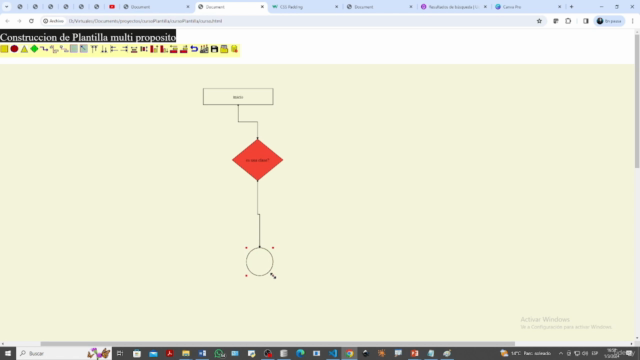The width and height of the screenshot is (640, 360).
Task: Click the factory building toolbar icon
Action: point(204,49)
